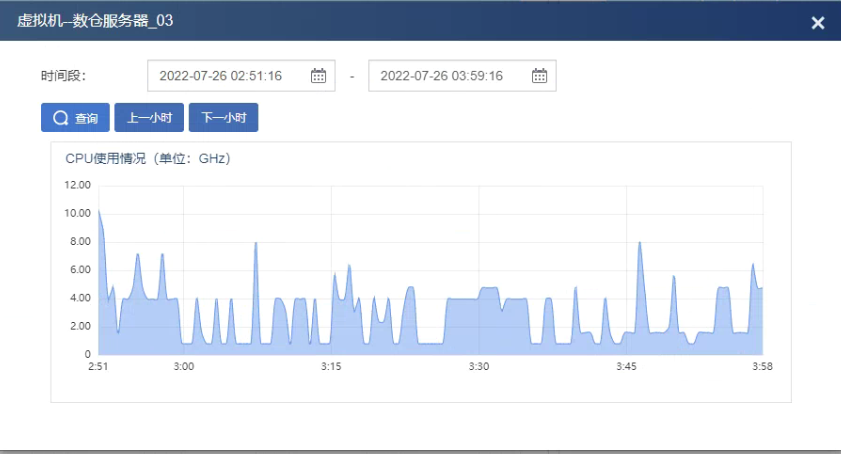This screenshot has width=841, height=454.
Task: Select the 8 GHz spike after 3:45
Action: pyautogui.click(x=639, y=243)
